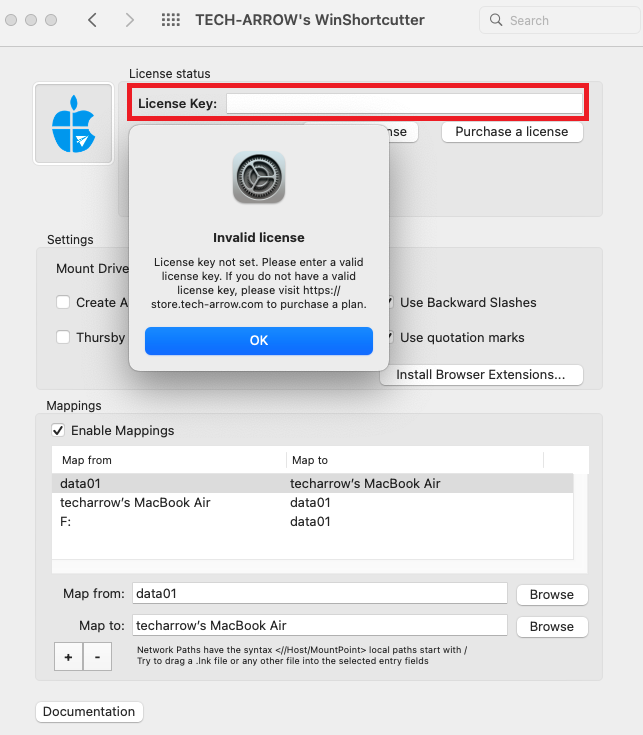This screenshot has height=735, width=643.
Task: Open Purchase a license
Action: coord(512,132)
